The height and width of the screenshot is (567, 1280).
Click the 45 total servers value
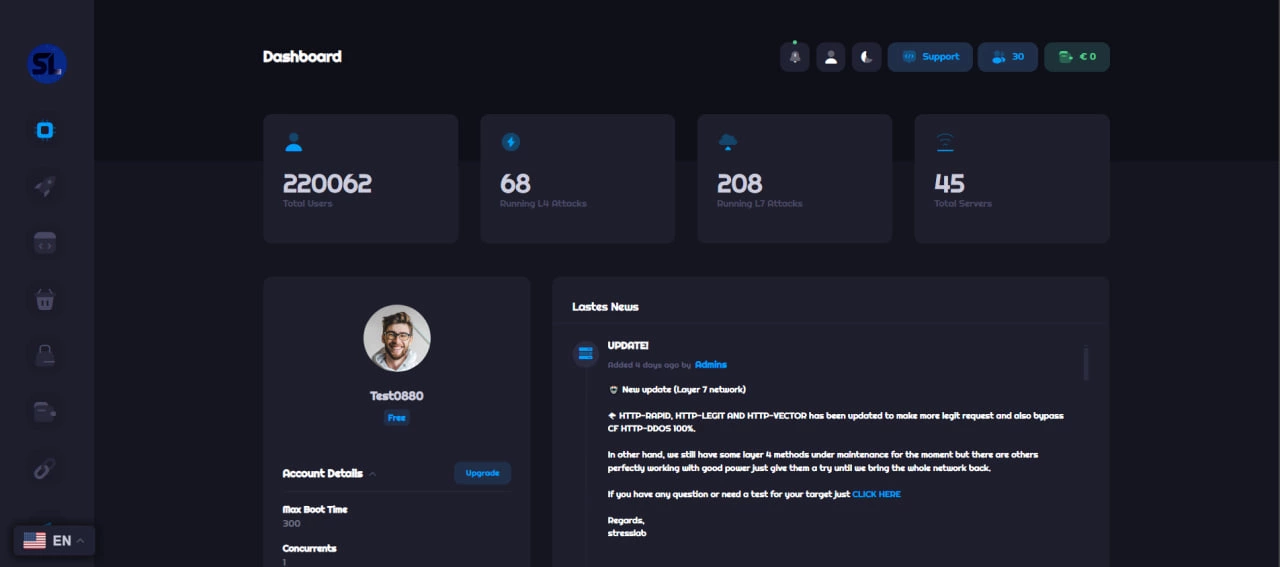point(949,184)
